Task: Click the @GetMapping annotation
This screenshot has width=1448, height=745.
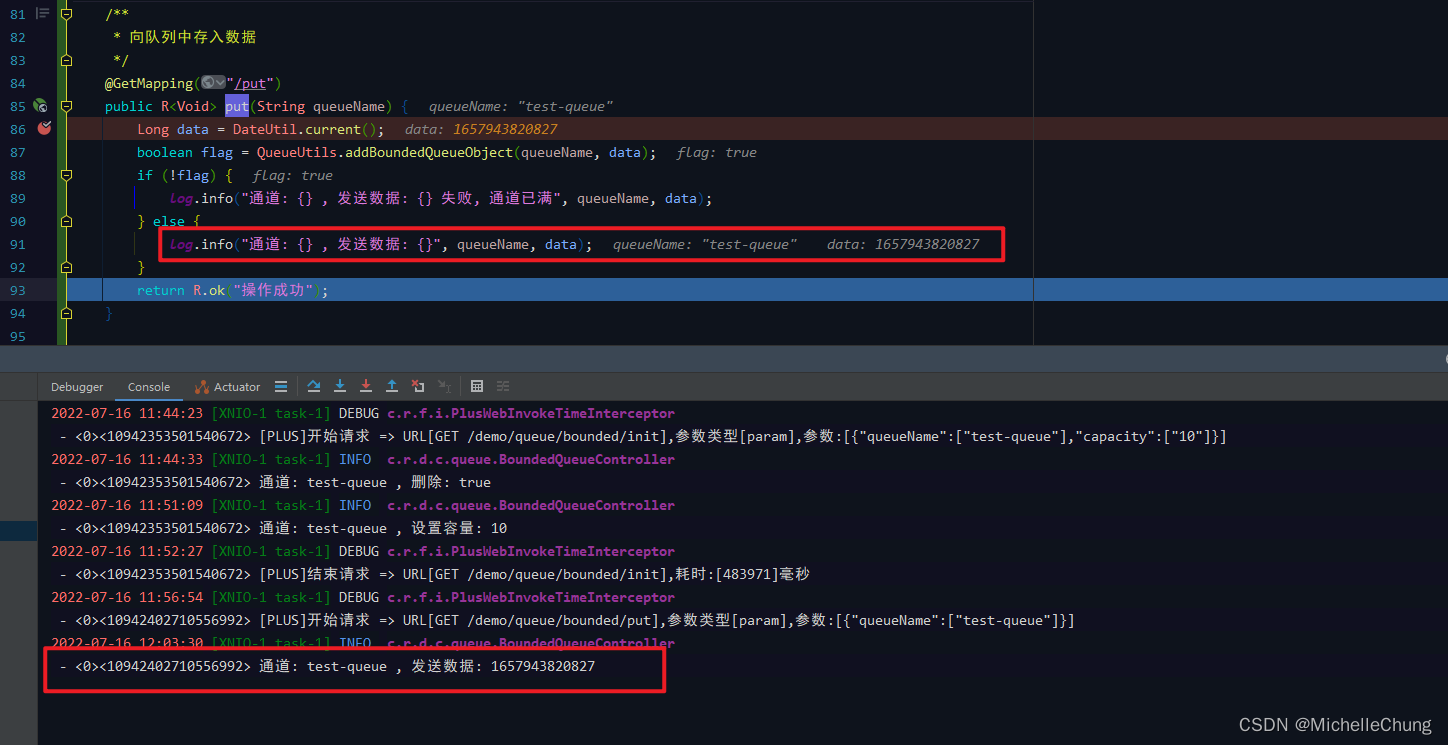Action: pyautogui.click(x=148, y=83)
